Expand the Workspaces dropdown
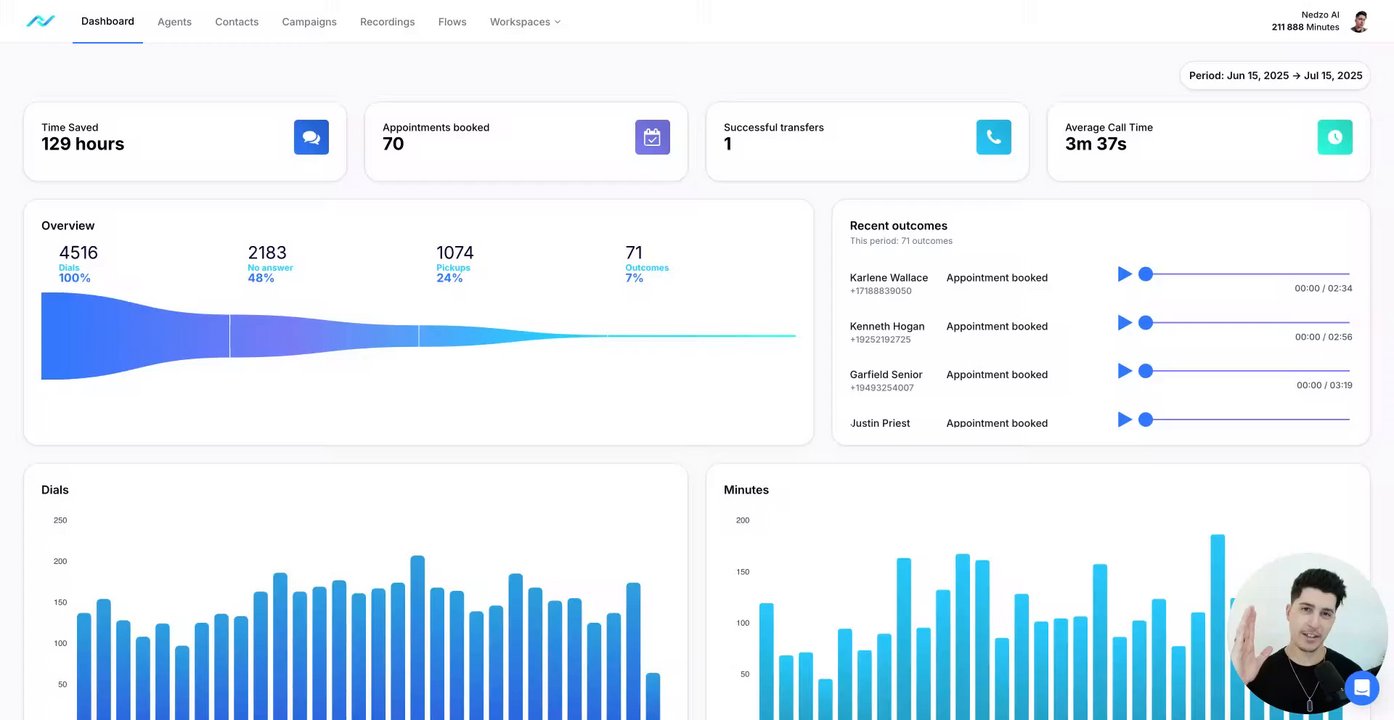 525,22
